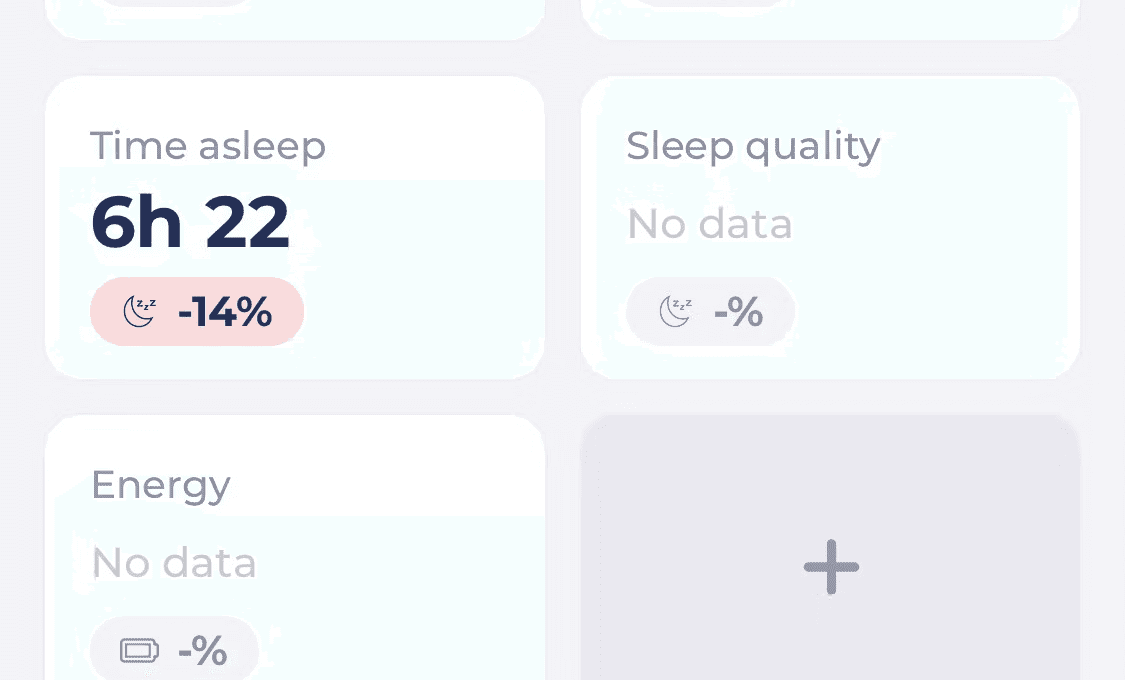Click the partly visible top-right card

pos(830,19)
